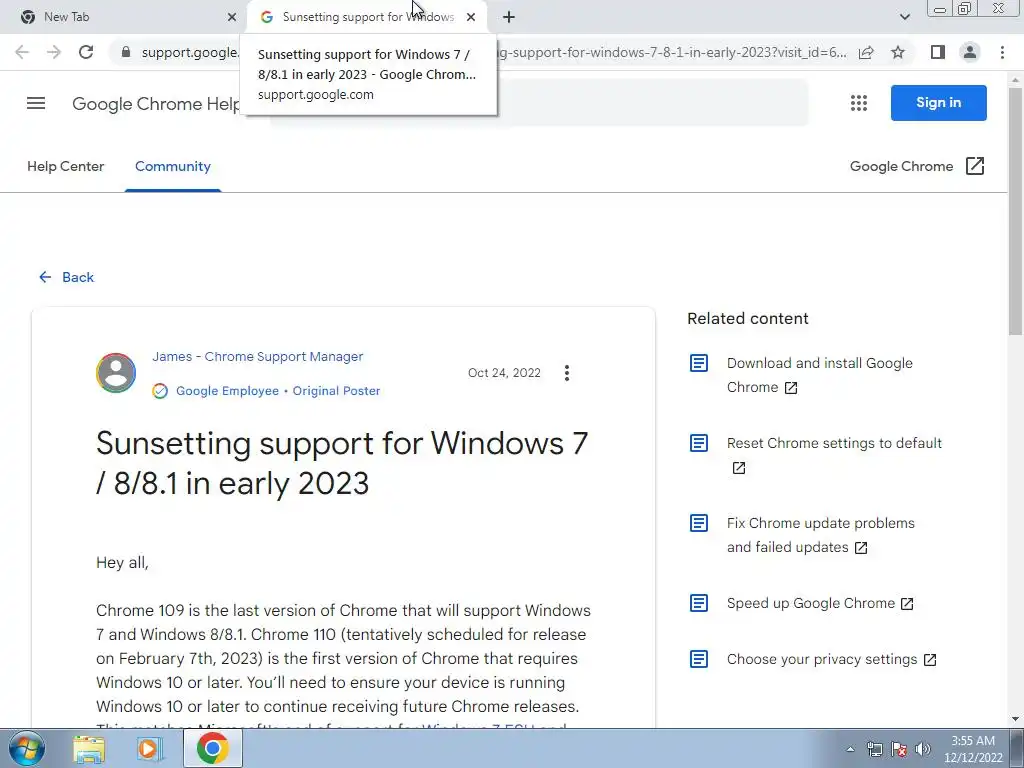The width and height of the screenshot is (1024, 768).
Task: Click Chrome icon in taskbar
Action: [212, 748]
